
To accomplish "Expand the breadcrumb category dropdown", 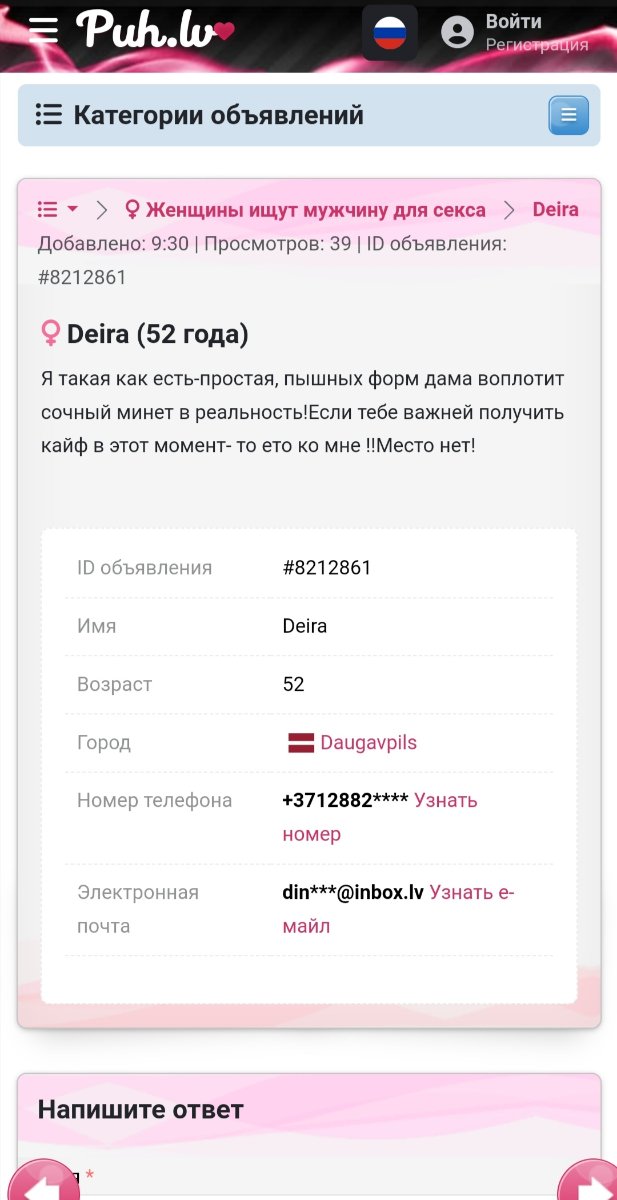I will tap(58, 210).
